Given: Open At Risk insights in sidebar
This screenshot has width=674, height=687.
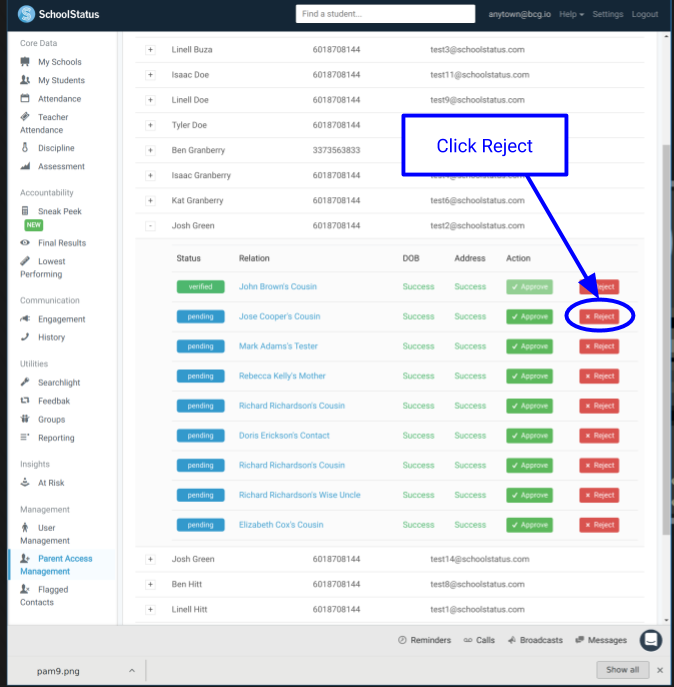Looking at the screenshot, I should pyautogui.click(x=51, y=482).
